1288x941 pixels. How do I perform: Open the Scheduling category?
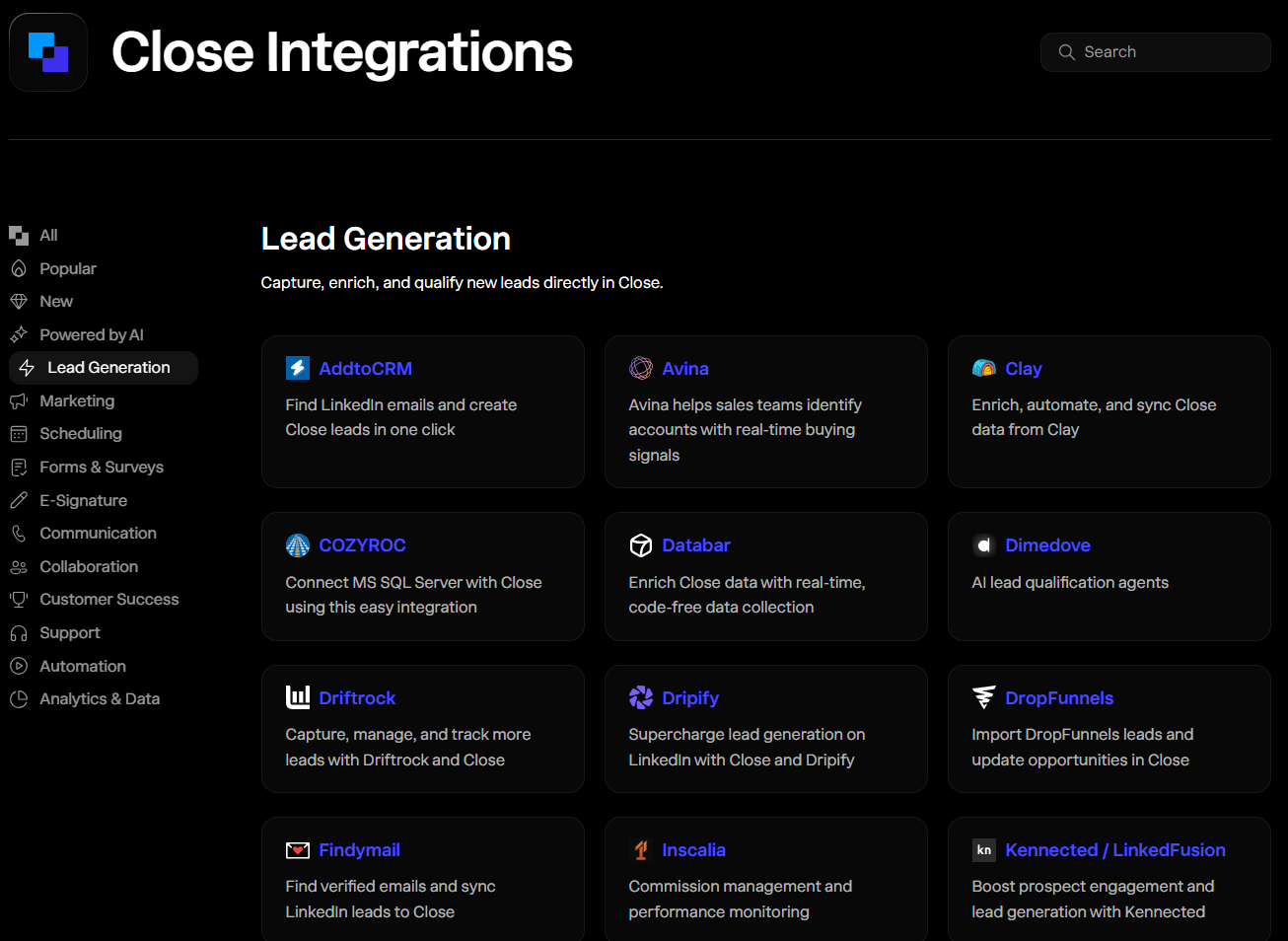coord(81,434)
